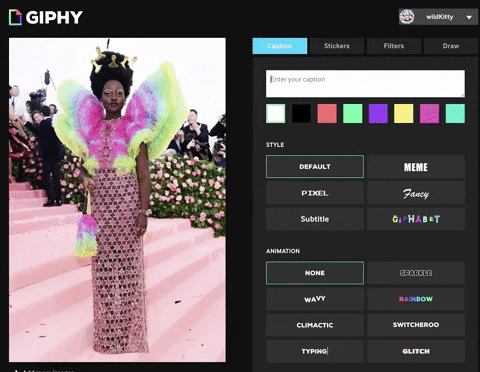
Task: Click the GIPHY wordmark text
Action: tap(54, 17)
